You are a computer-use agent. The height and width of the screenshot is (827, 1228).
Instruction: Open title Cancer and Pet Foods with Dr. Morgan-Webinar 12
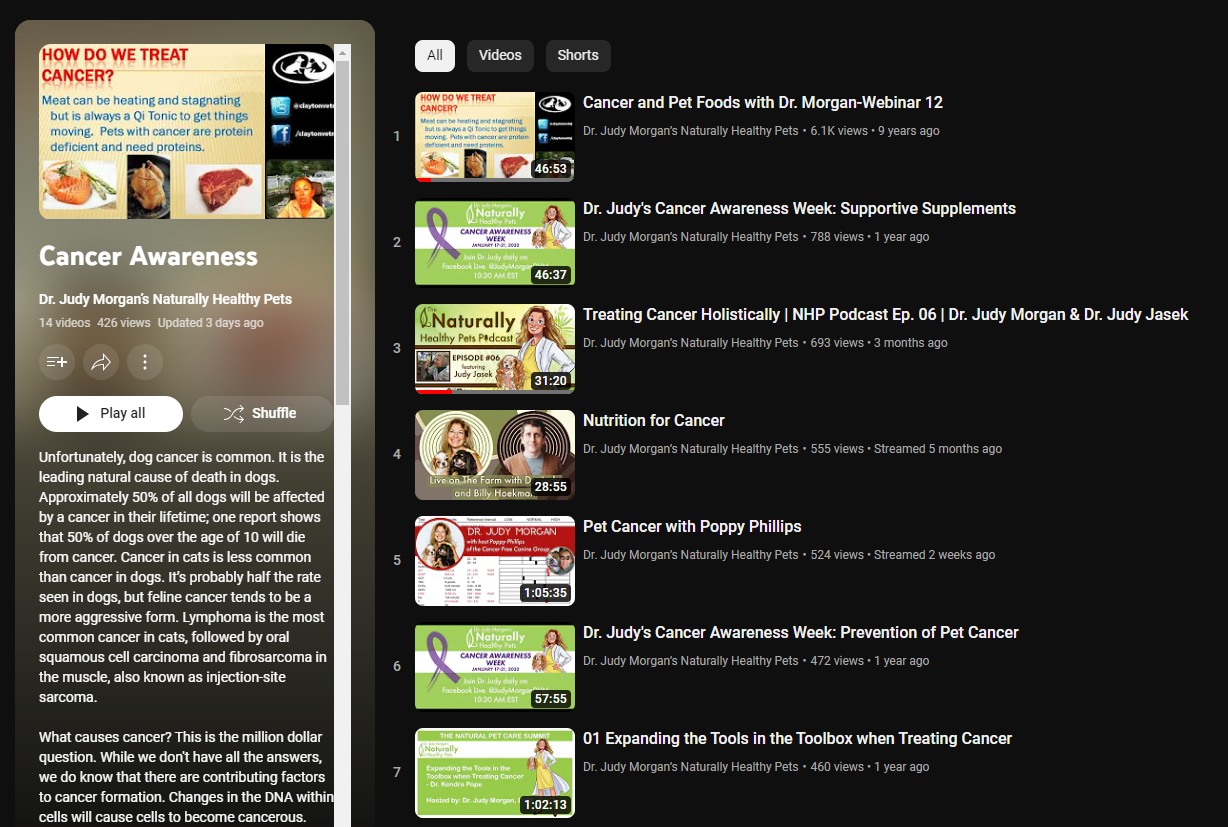763,103
